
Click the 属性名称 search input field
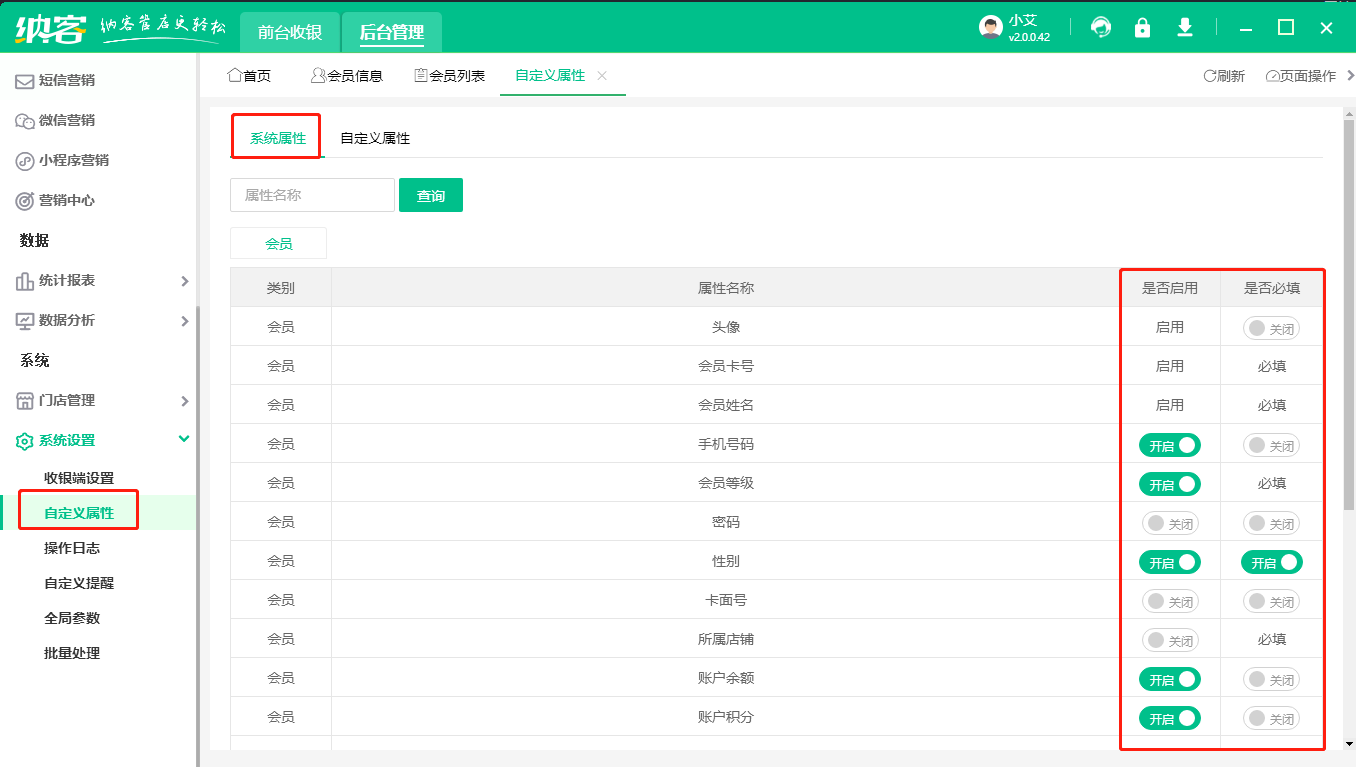312,195
